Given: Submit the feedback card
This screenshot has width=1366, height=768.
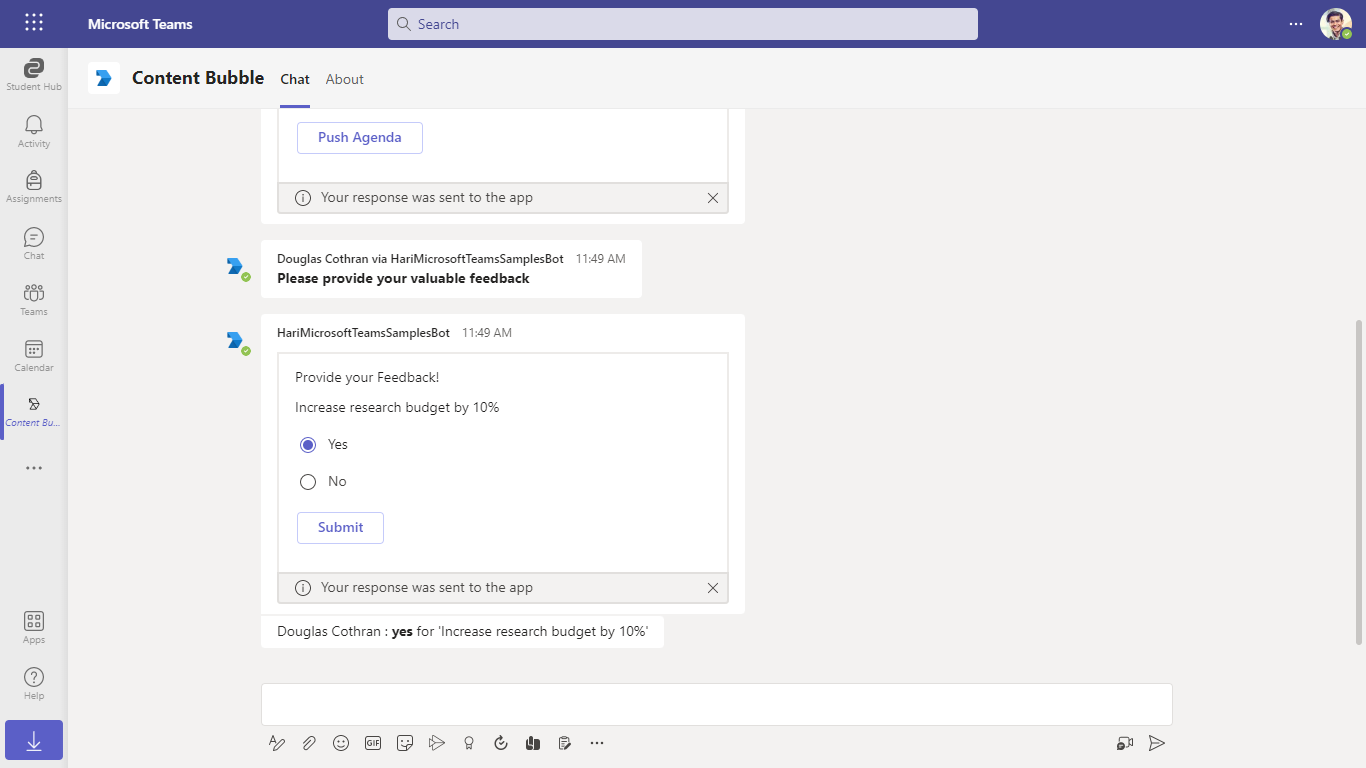Looking at the screenshot, I should (340, 528).
